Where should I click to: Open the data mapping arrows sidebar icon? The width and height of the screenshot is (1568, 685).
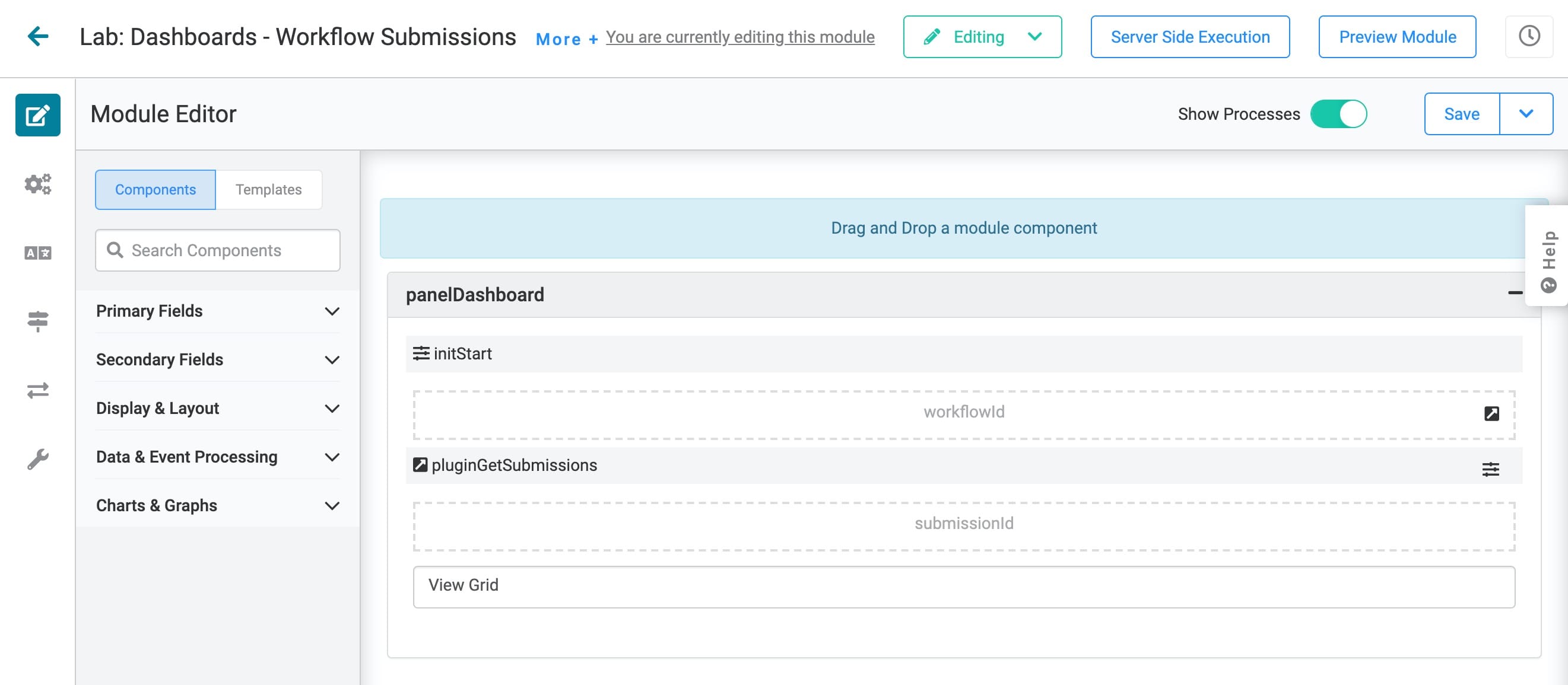38,390
